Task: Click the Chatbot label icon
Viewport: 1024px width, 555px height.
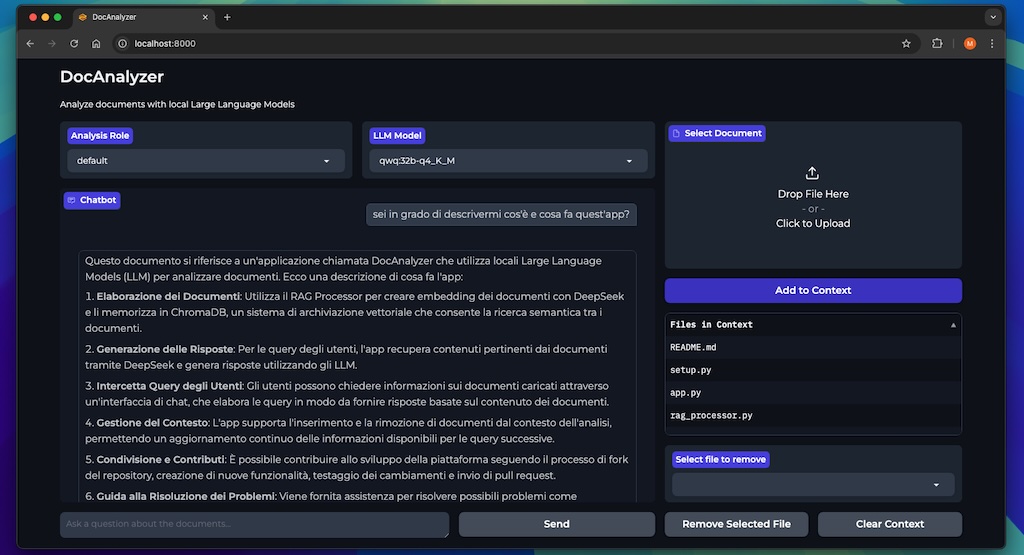Action: click(x=72, y=200)
